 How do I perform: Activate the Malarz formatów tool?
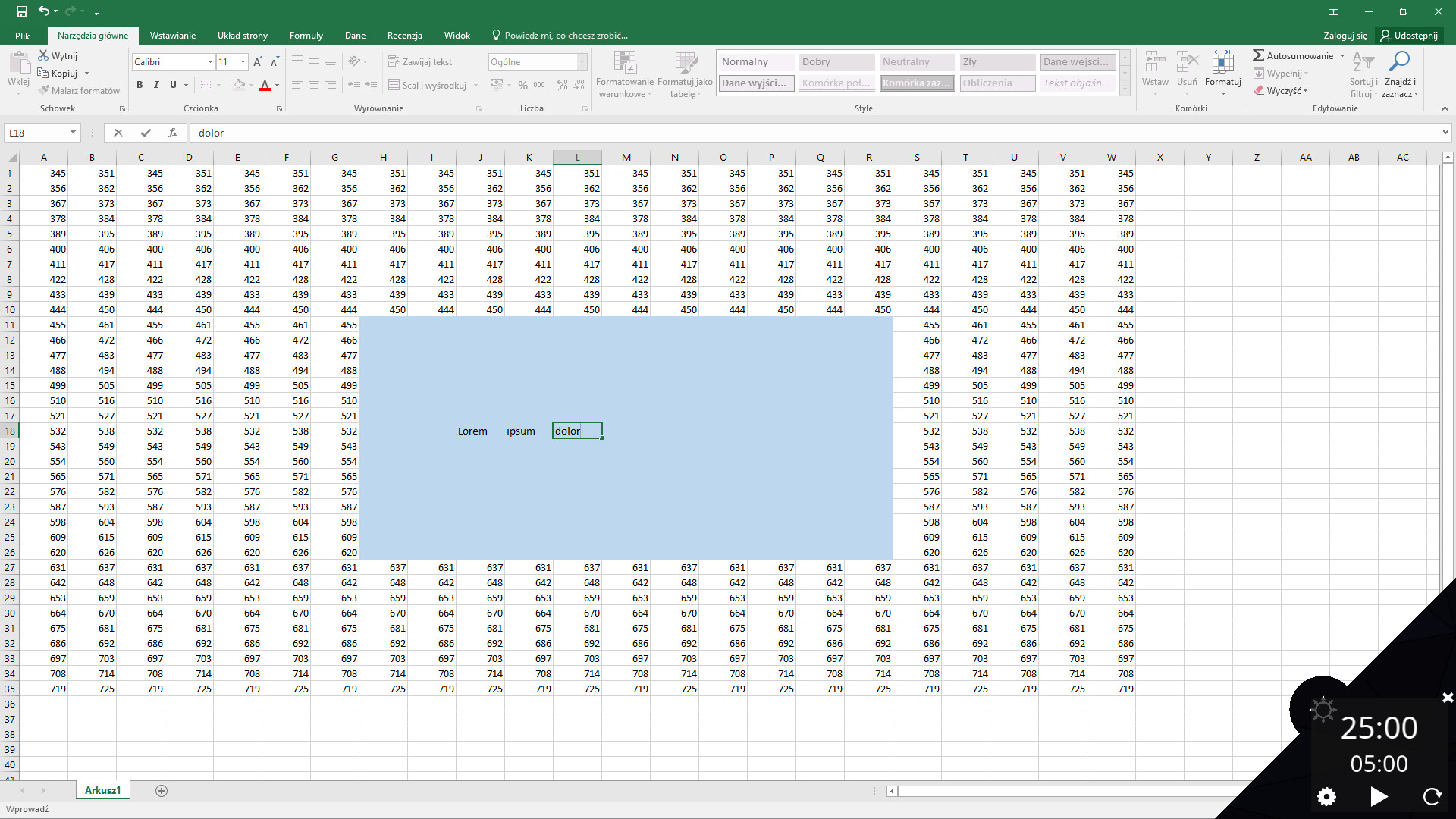click(79, 90)
